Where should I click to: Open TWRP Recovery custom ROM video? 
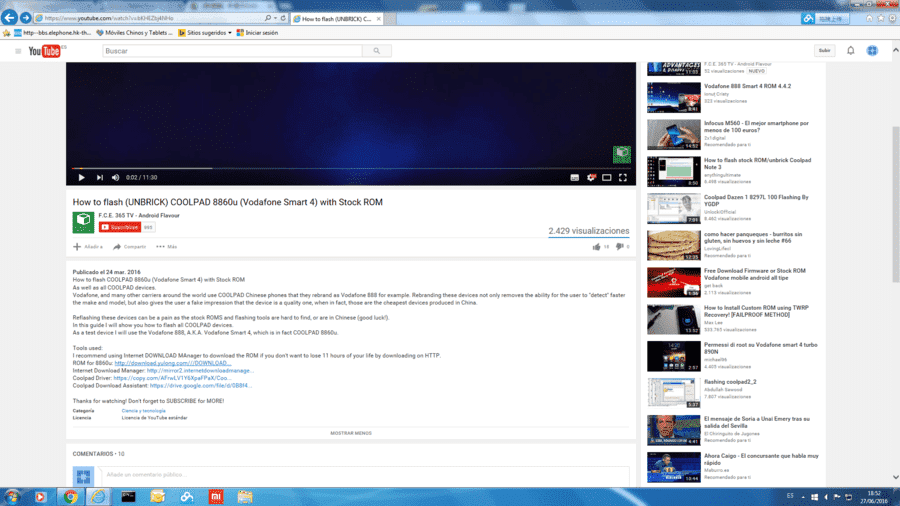(x=757, y=312)
